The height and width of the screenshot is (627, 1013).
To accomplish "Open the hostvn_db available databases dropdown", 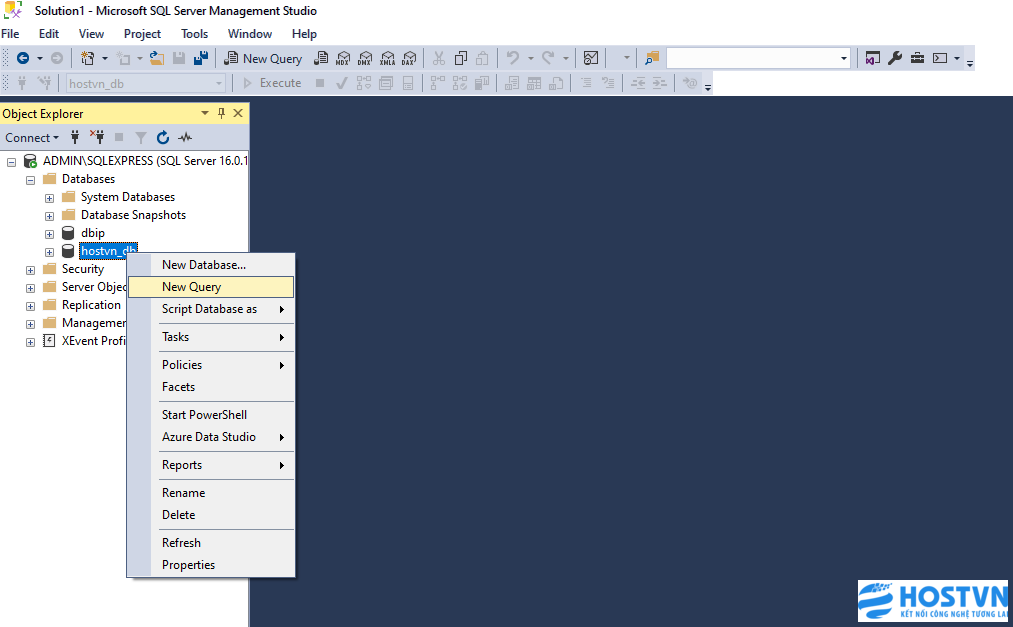I will coord(218,83).
